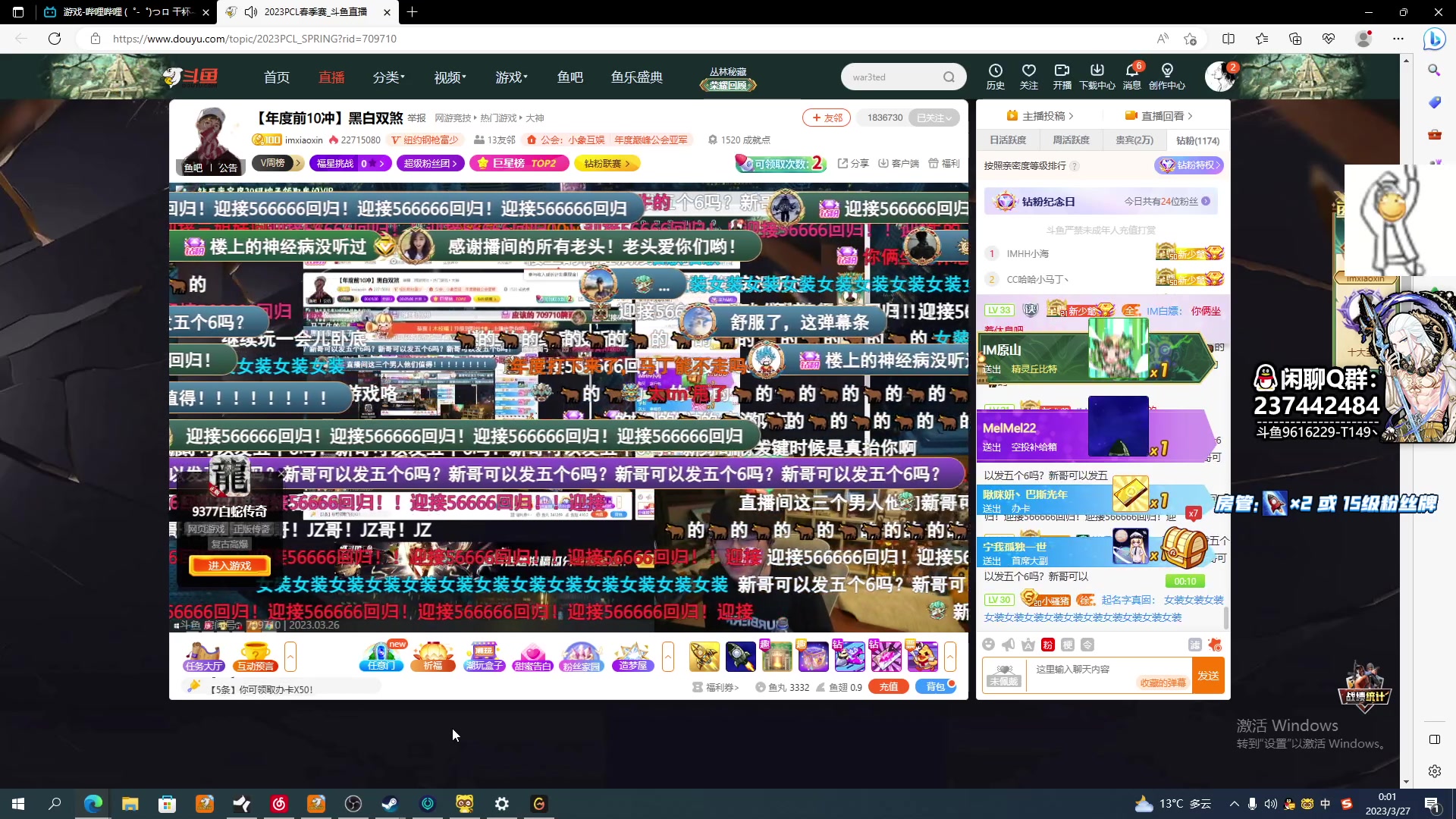Open the 粉丝家园 icon

(x=581, y=657)
